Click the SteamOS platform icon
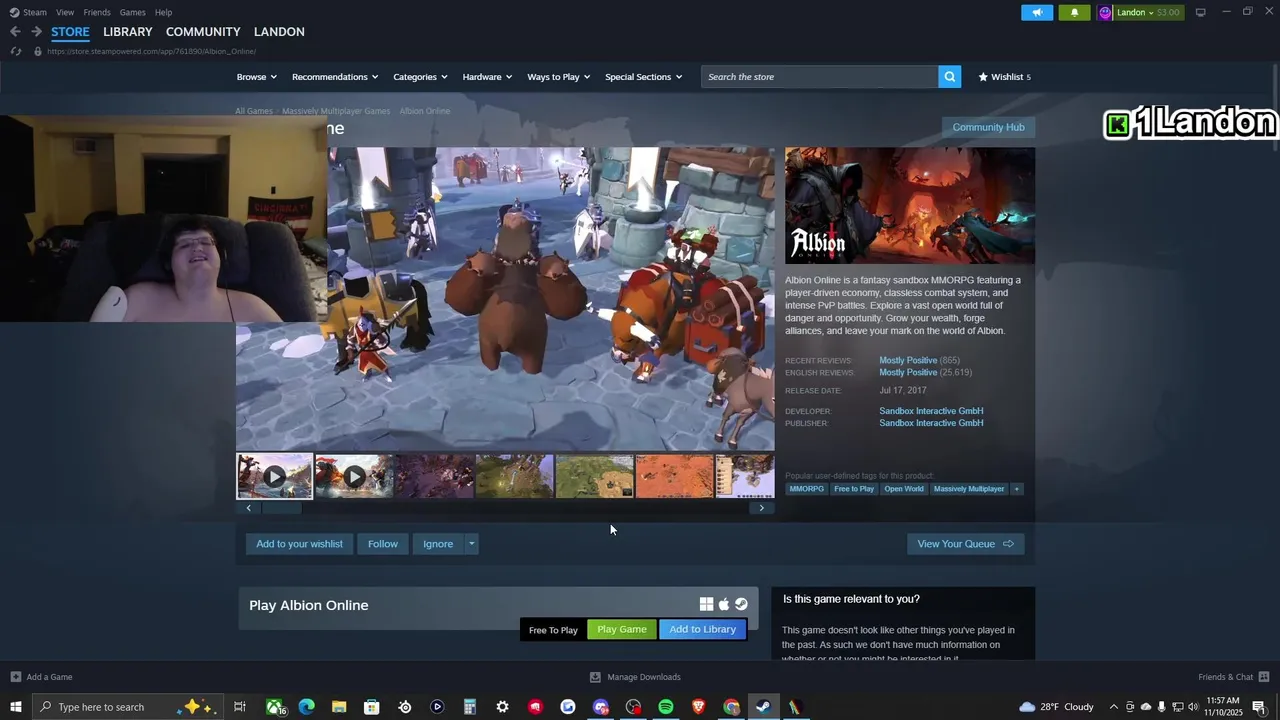The width and height of the screenshot is (1280, 720). pyautogui.click(x=741, y=604)
